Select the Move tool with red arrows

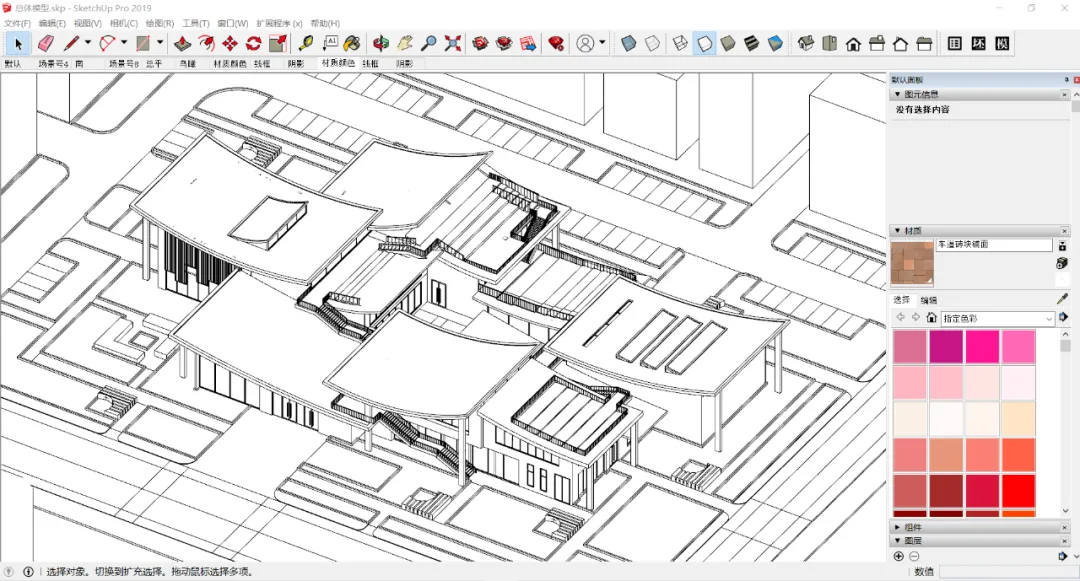tap(229, 43)
